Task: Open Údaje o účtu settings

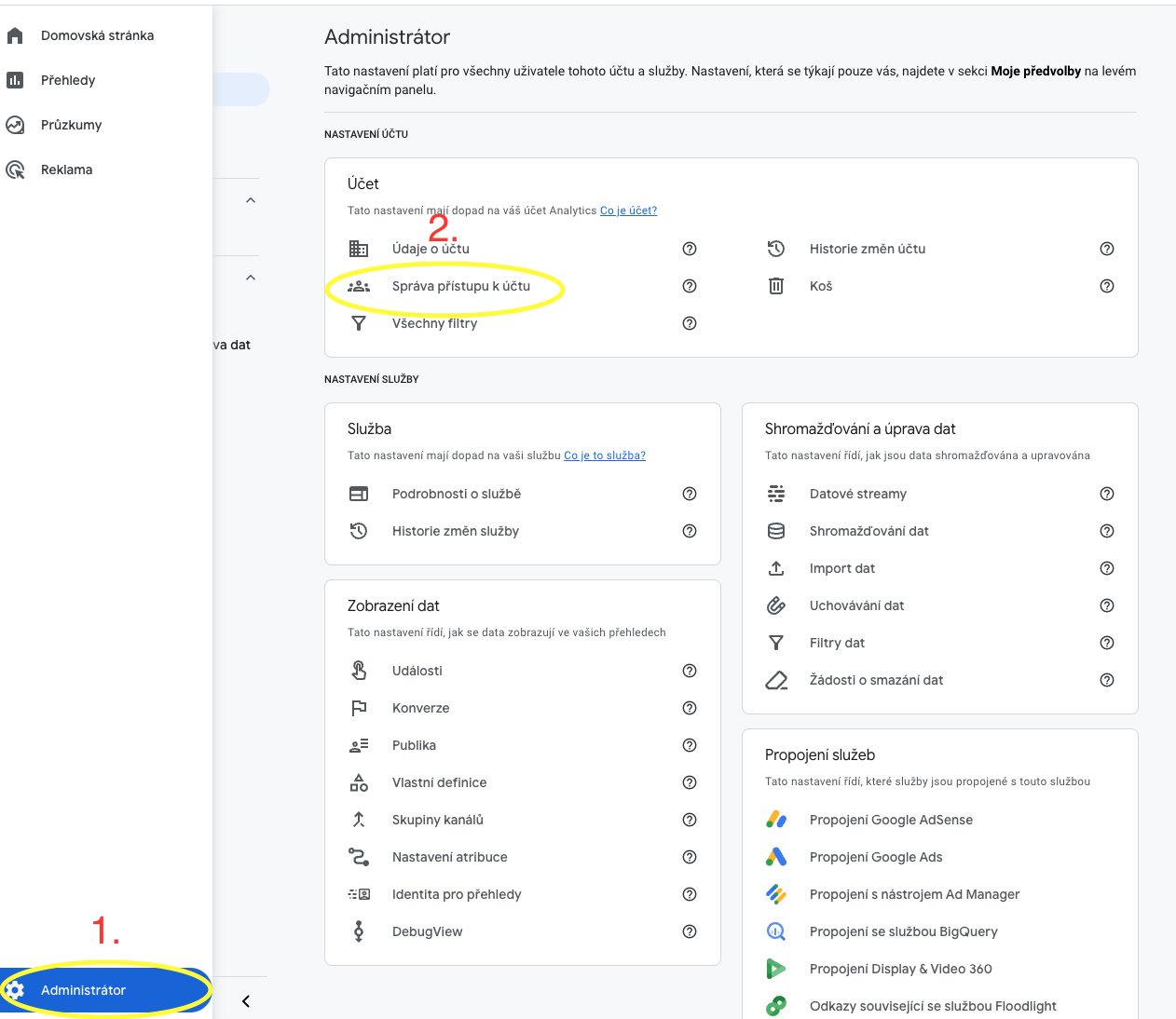Action: [x=431, y=249]
